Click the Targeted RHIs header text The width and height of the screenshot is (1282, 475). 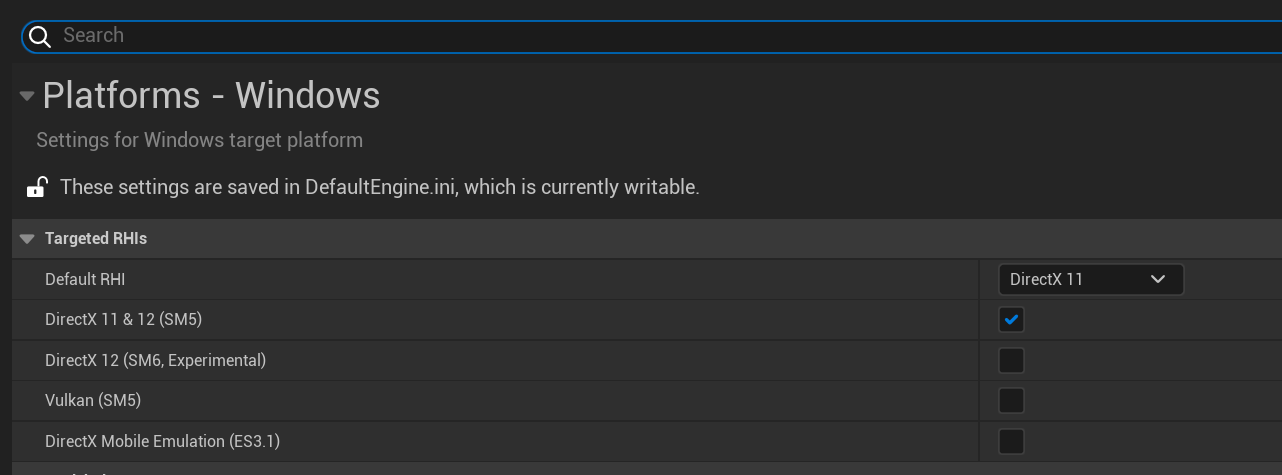96,239
